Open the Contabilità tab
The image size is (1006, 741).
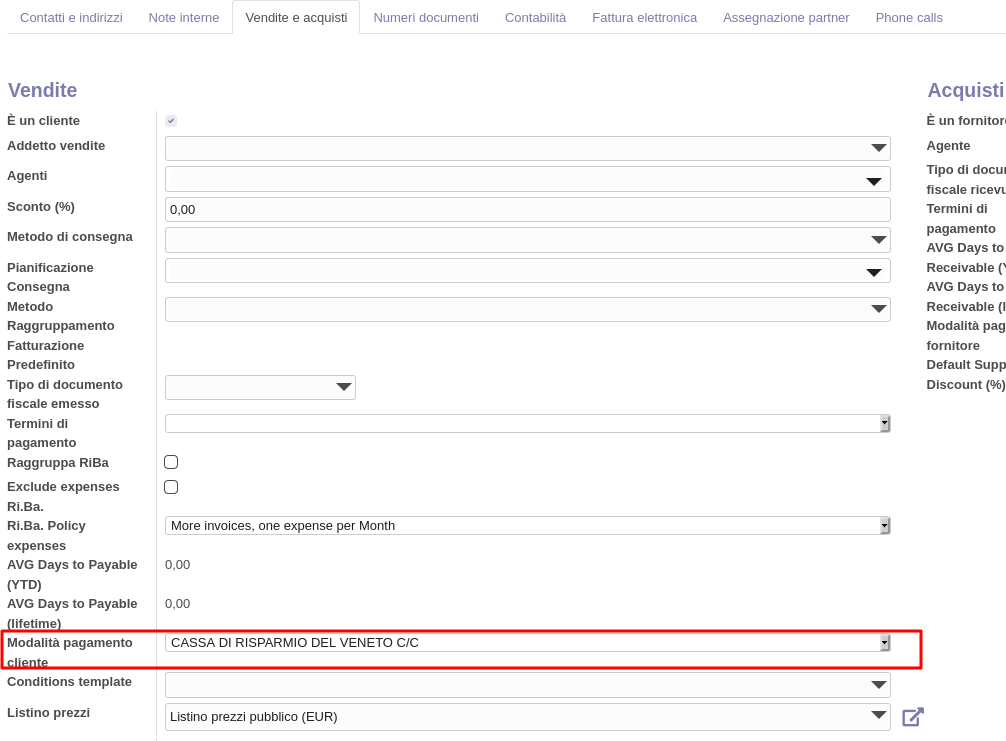[x=535, y=18]
